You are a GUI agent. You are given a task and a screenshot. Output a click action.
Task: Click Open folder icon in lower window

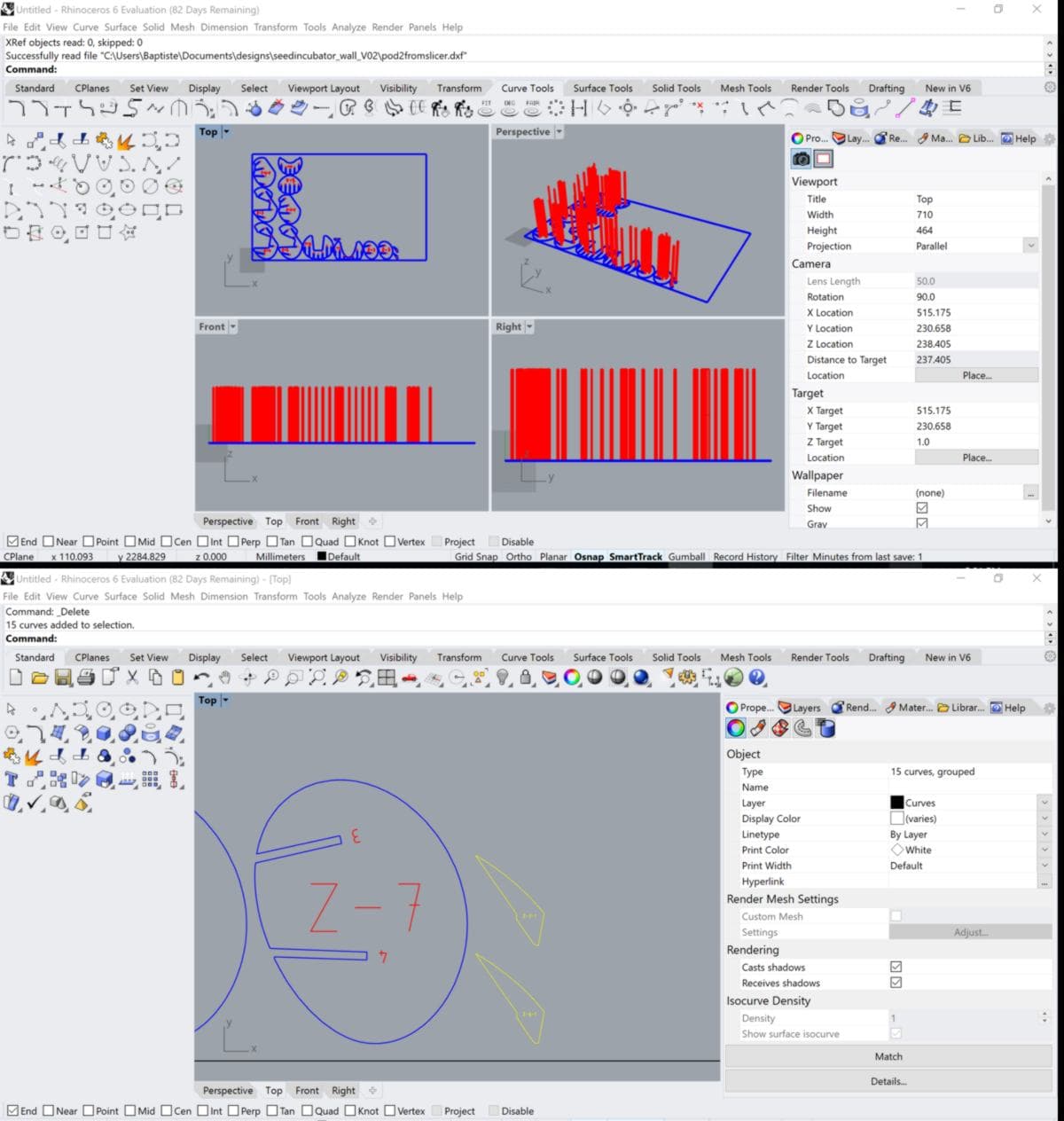pos(39,678)
